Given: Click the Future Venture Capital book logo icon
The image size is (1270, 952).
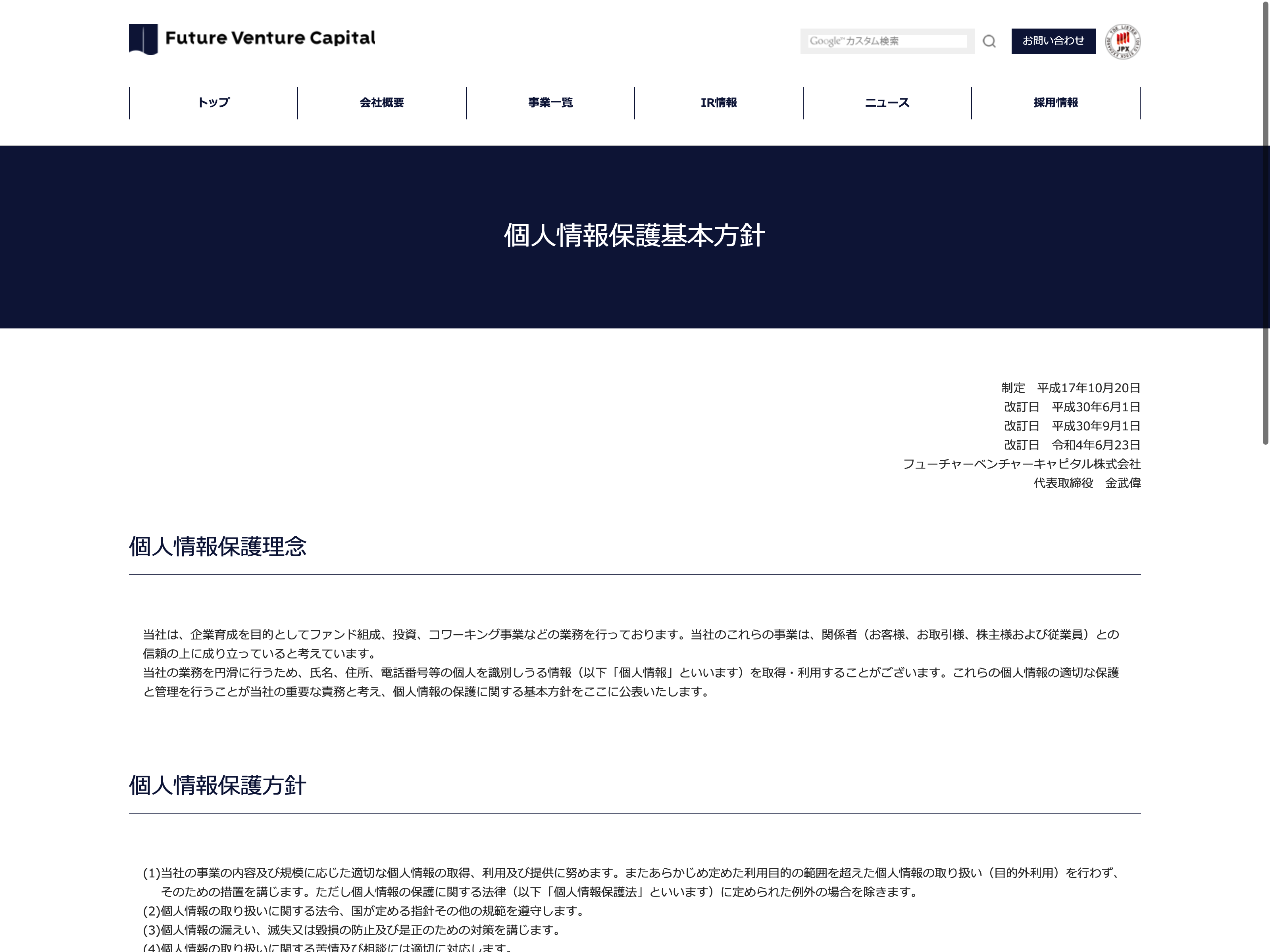Looking at the screenshot, I should pos(143,39).
